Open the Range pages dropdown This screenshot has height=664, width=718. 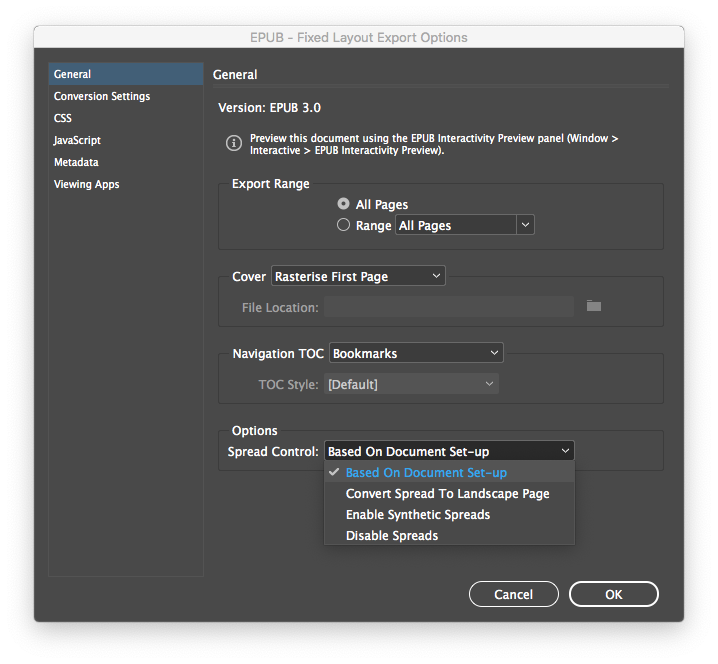465,225
